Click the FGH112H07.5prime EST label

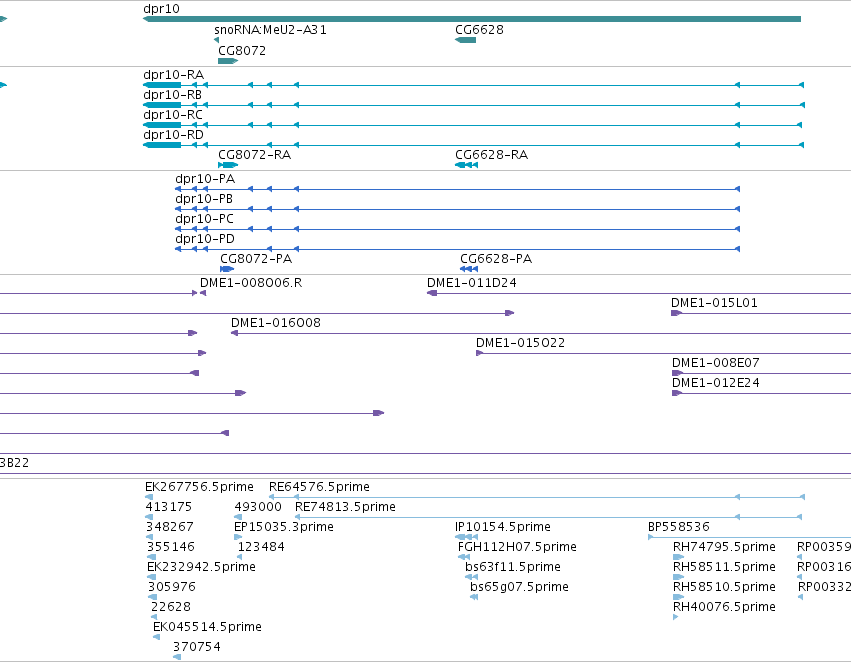tap(517, 547)
